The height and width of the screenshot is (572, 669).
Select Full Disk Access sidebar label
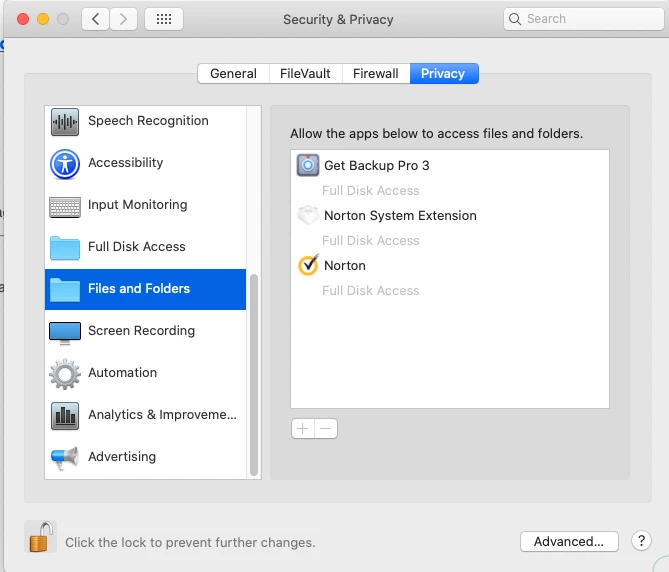[x=137, y=247]
